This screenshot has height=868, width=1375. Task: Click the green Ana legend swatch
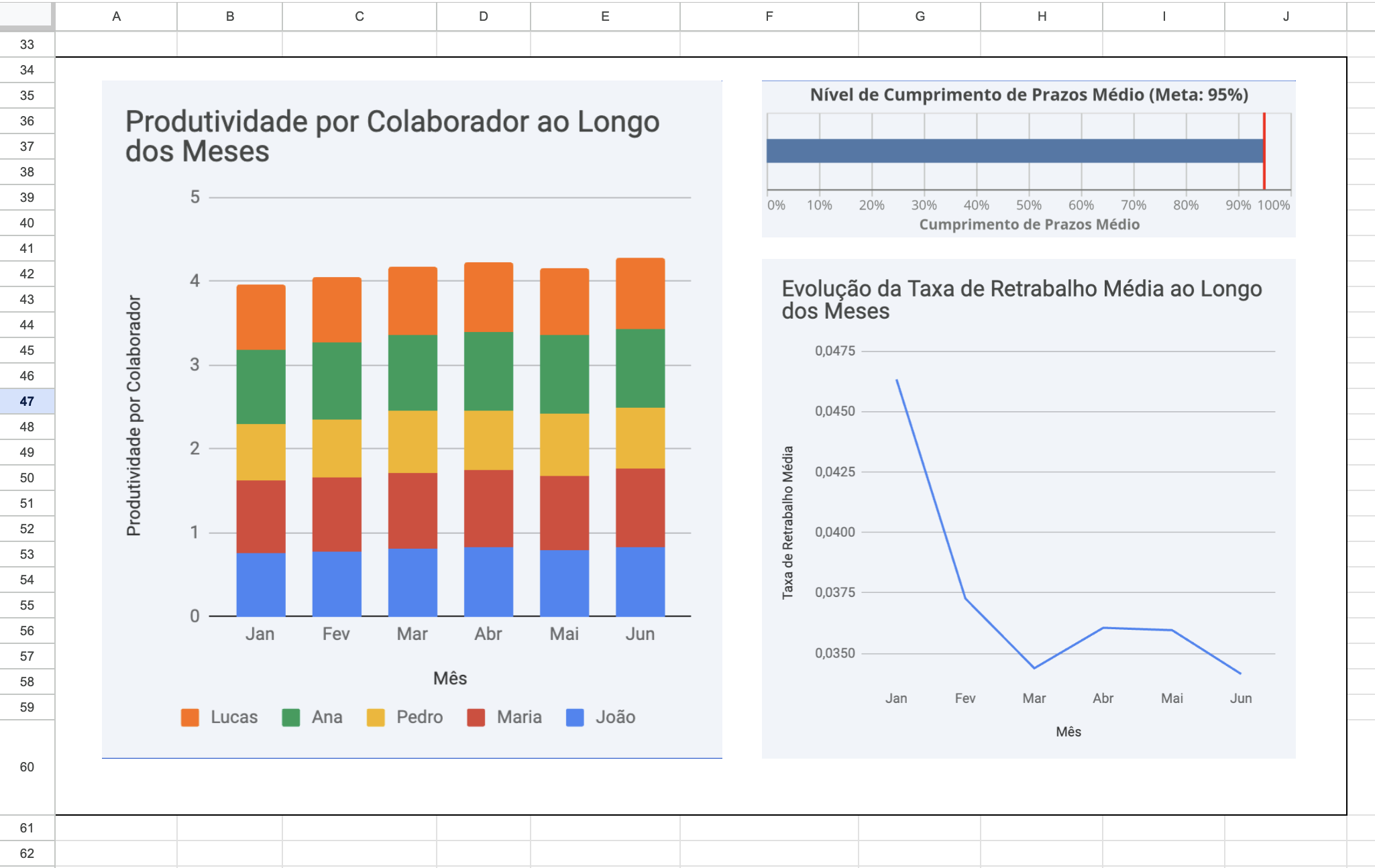[290, 717]
